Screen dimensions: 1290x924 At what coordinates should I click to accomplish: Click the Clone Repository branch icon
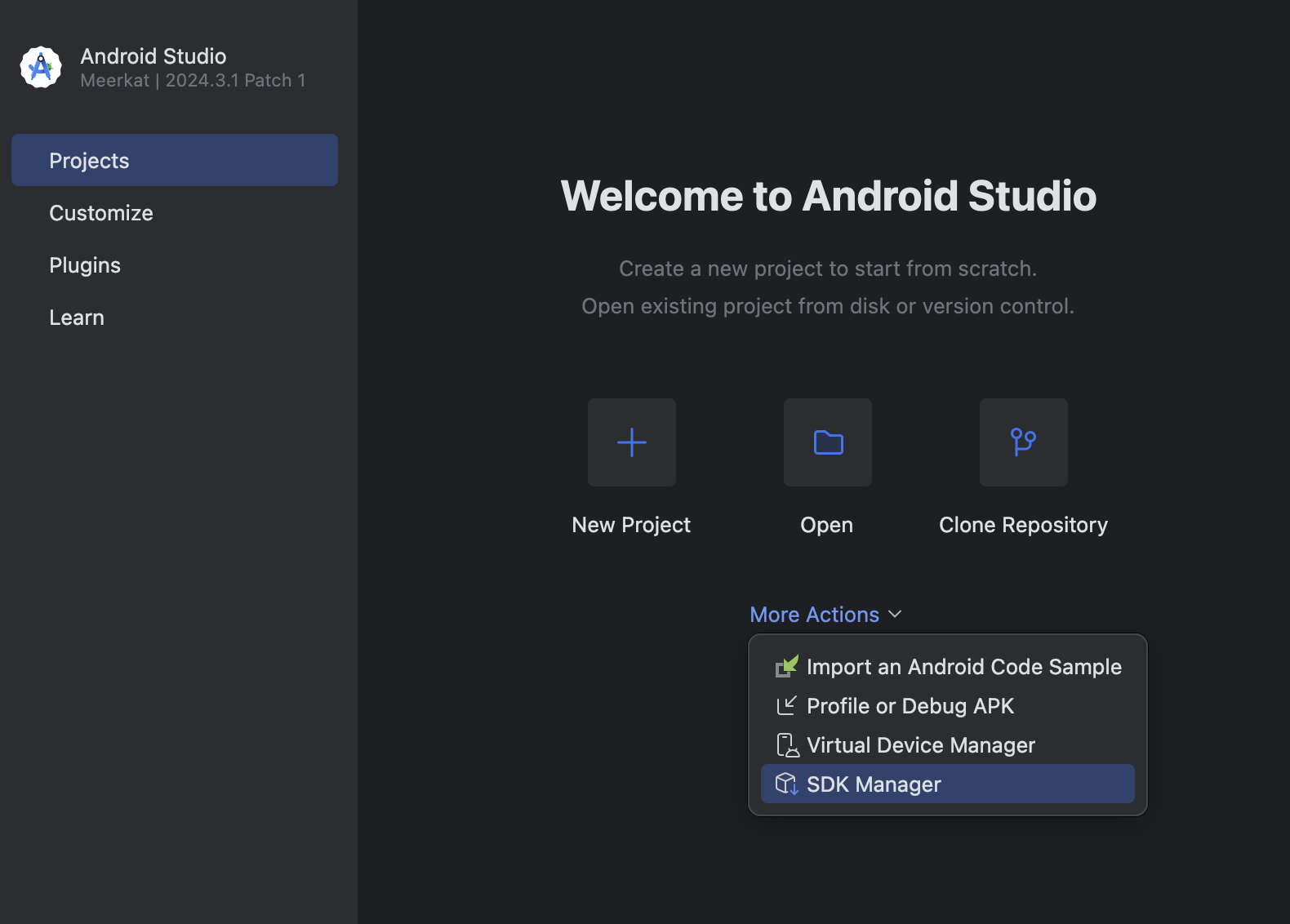[1024, 442]
